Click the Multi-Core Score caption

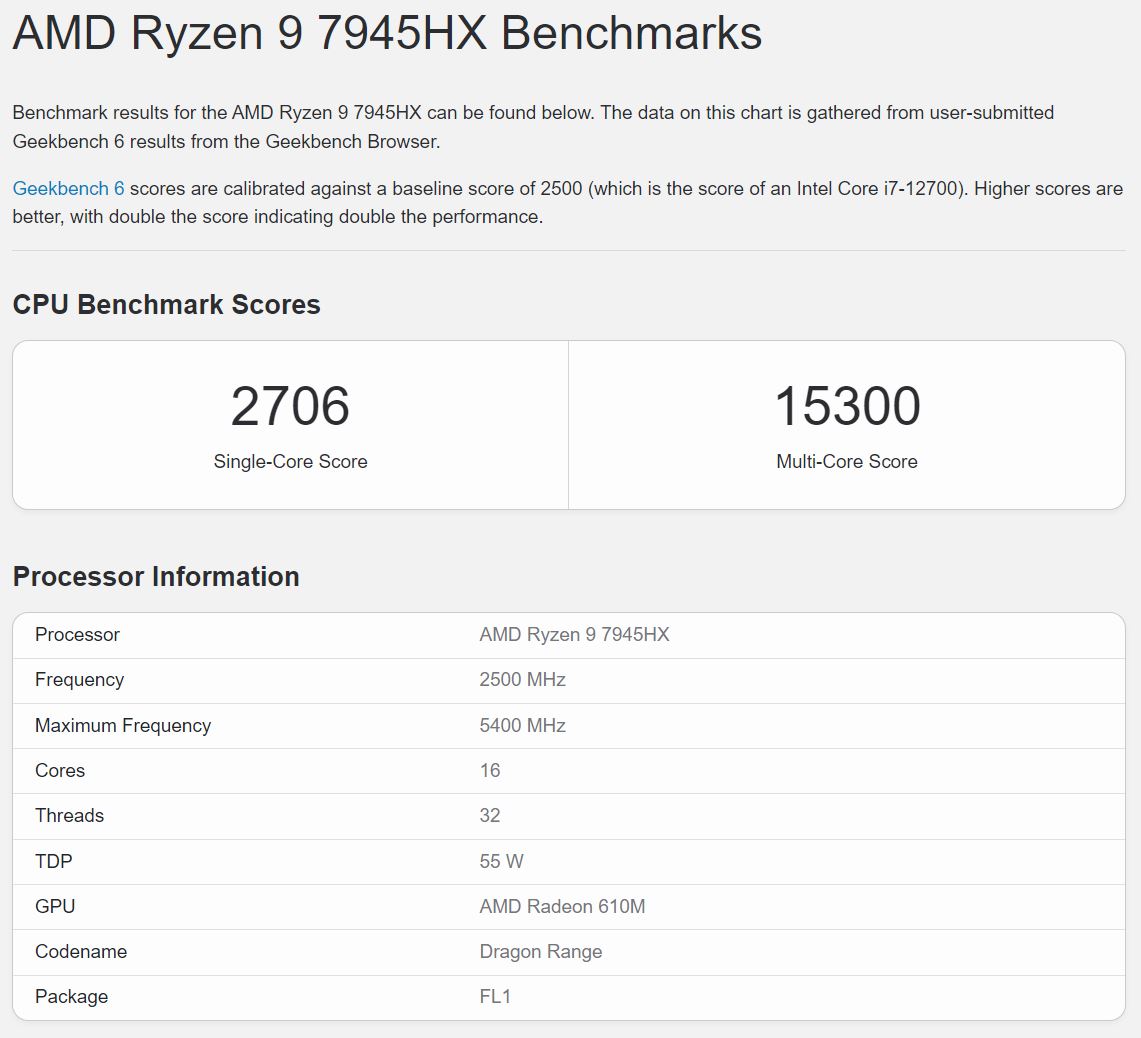click(x=847, y=462)
